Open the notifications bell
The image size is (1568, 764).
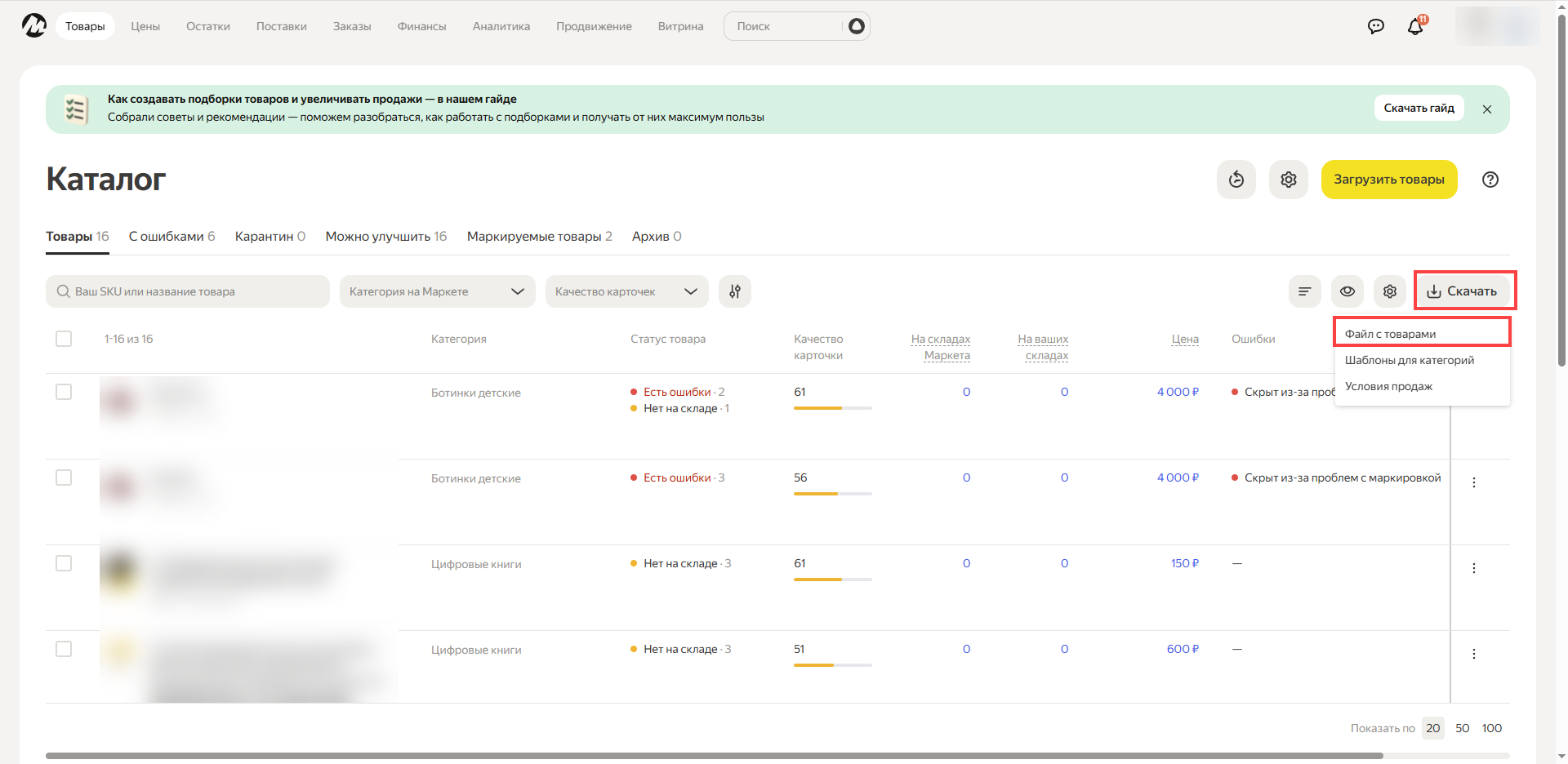point(1415,26)
